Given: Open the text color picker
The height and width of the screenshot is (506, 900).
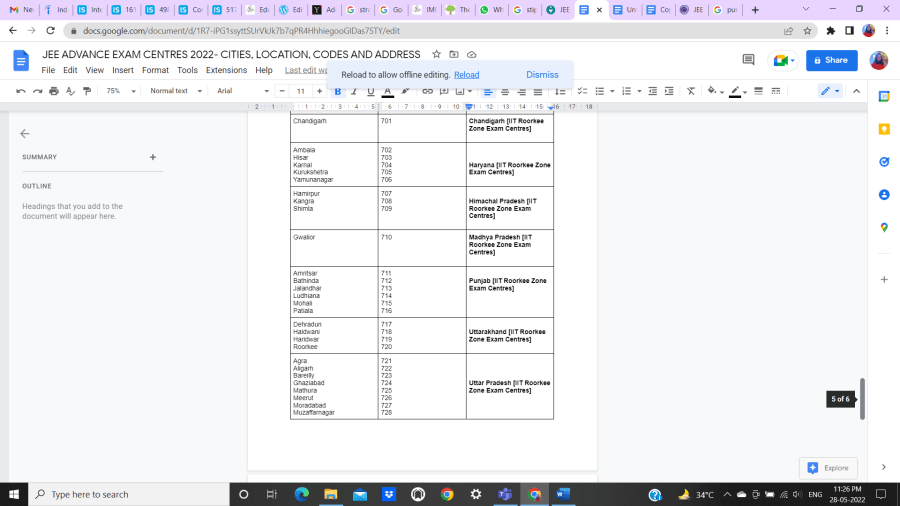Looking at the screenshot, I should pyautogui.click(x=388, y=91).
